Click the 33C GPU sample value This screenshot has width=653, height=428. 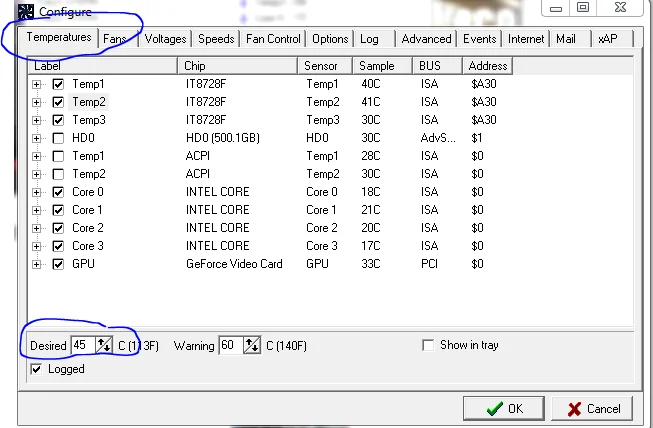[x=371, y=264]
